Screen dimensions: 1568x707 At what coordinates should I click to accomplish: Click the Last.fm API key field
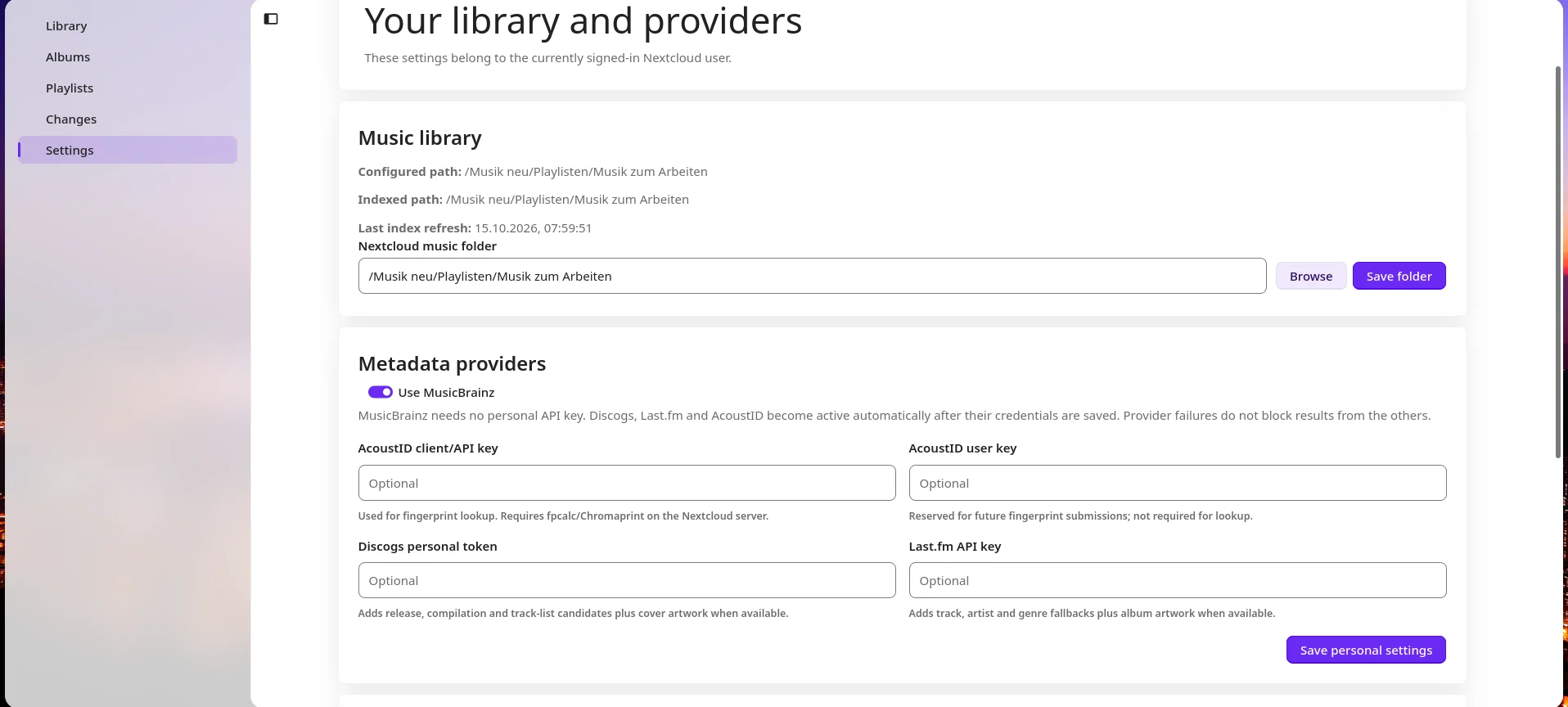pyautogui.click(x=1177, y=580)
